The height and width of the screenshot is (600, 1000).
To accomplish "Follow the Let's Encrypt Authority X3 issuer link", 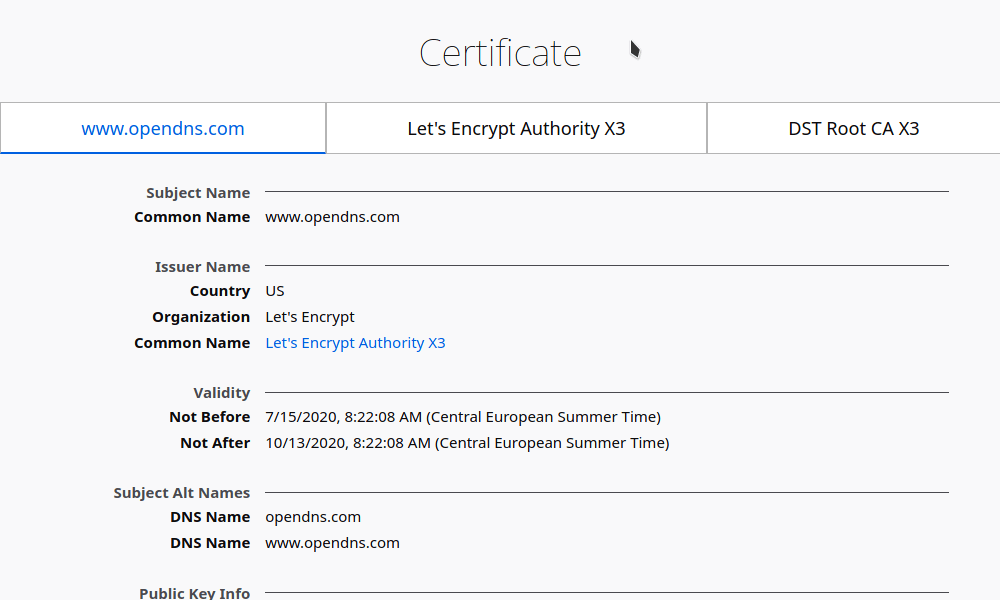I will pos(355,343).
